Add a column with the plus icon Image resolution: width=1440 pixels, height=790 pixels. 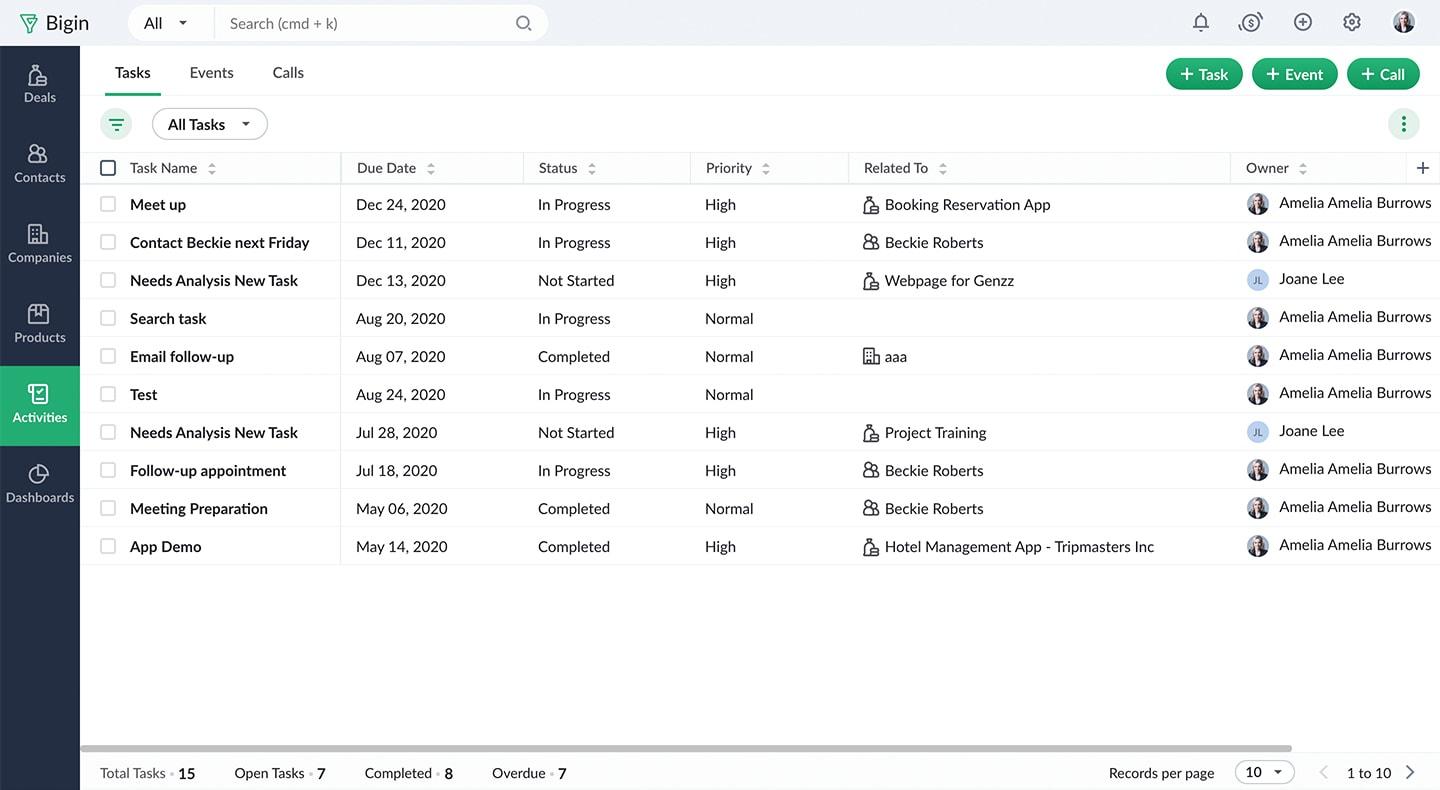pyautogui.click(x=1423, y=168)
